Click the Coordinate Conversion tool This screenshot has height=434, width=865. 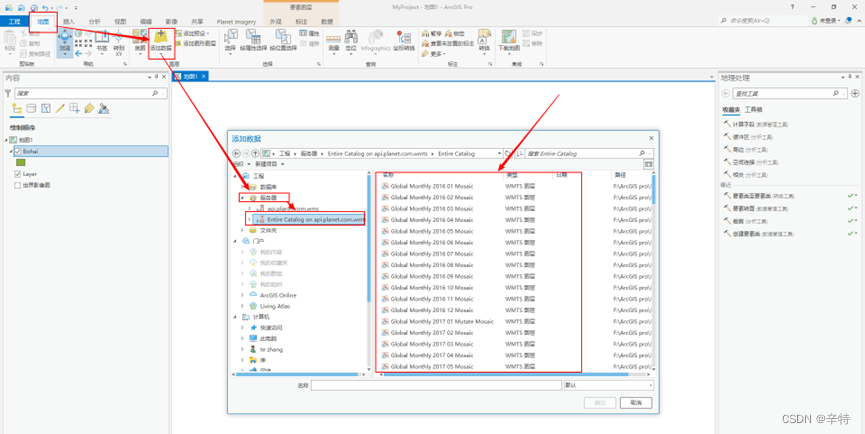pos(404,41)
